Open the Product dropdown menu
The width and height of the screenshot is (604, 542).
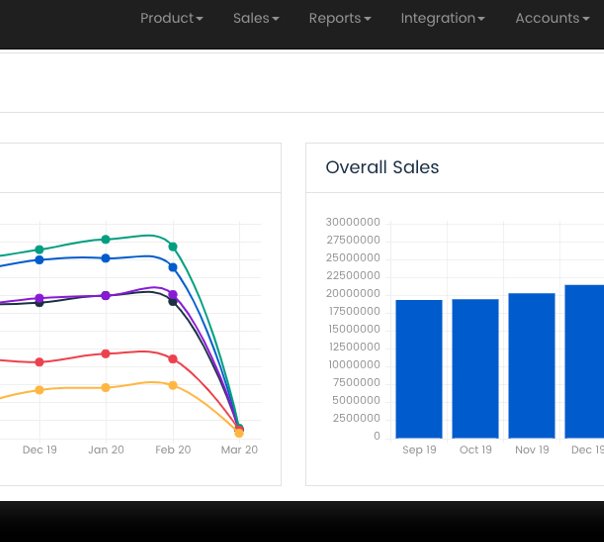click(x=171, y=18)
